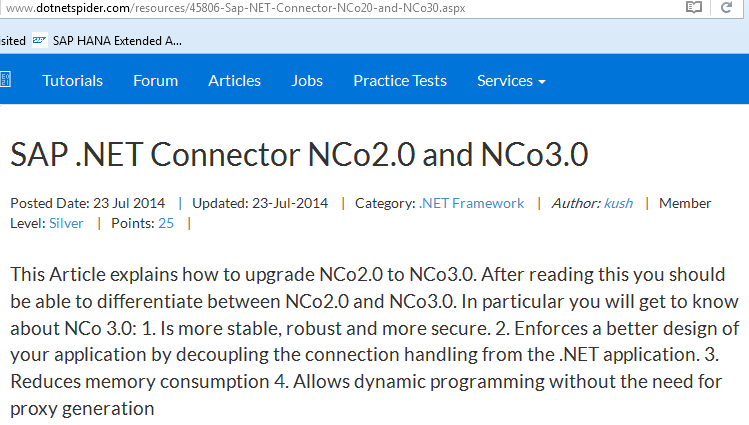Click the Updated 23-Jul-2014 text

[x=260, y=203]
